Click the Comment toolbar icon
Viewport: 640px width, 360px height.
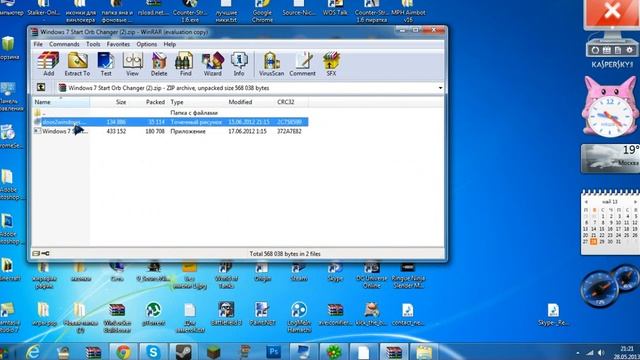(x=302, y=64)
